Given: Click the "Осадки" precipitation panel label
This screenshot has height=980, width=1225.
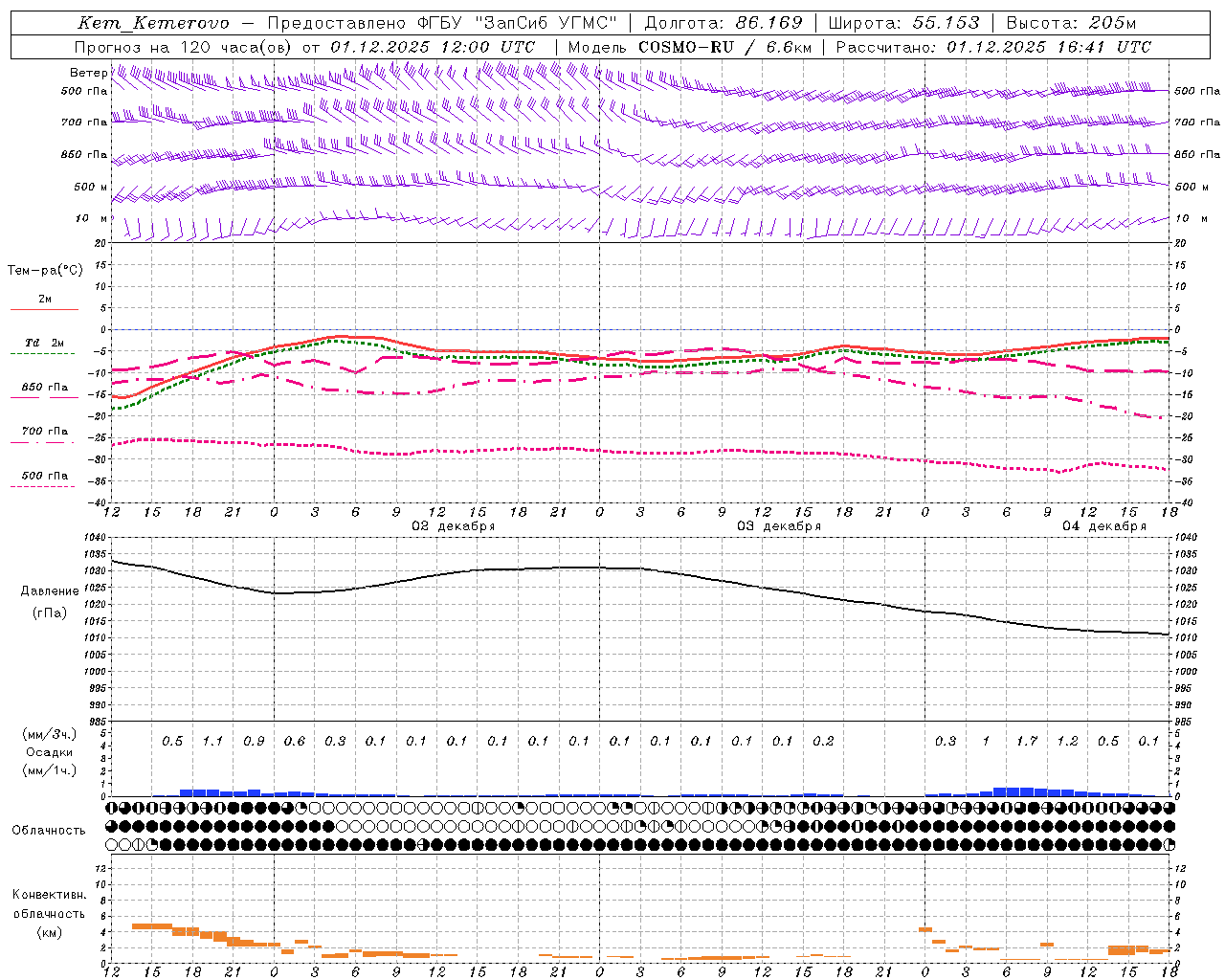Looking at the screenshot, I should coord(50,752).
